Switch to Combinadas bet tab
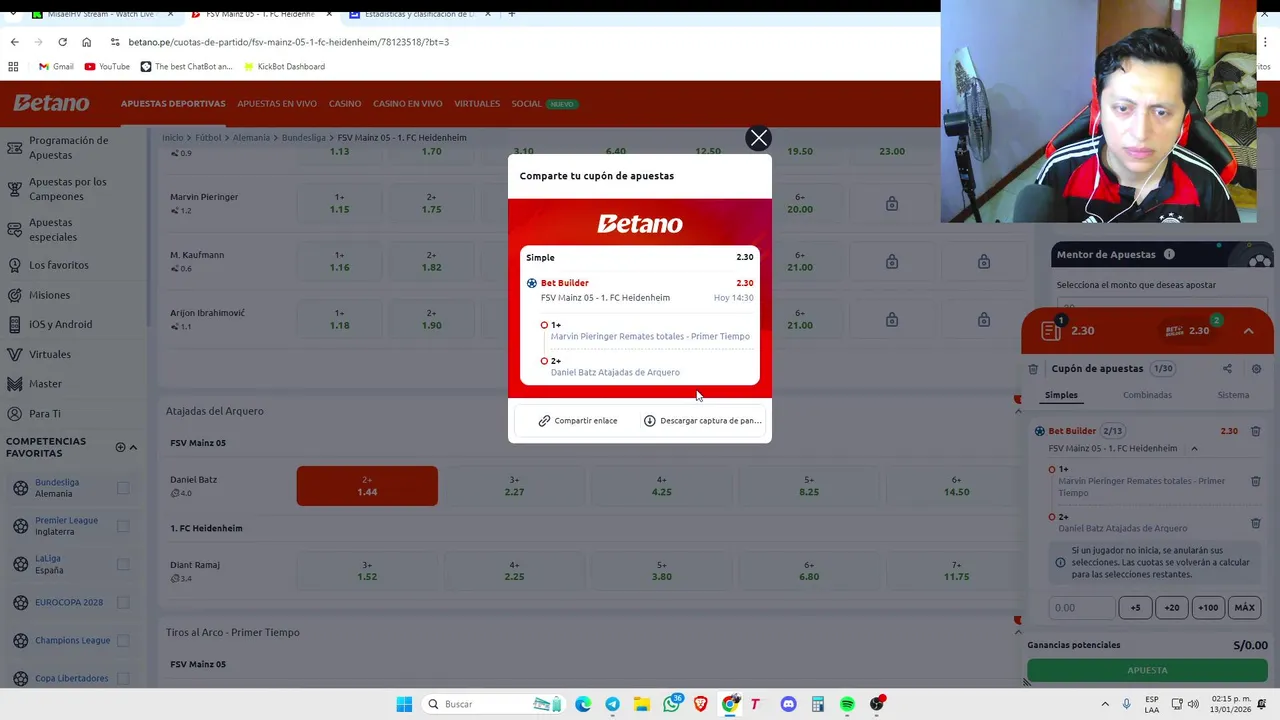This screenshot has height=720, width=1280. [x=1147, y=395]
